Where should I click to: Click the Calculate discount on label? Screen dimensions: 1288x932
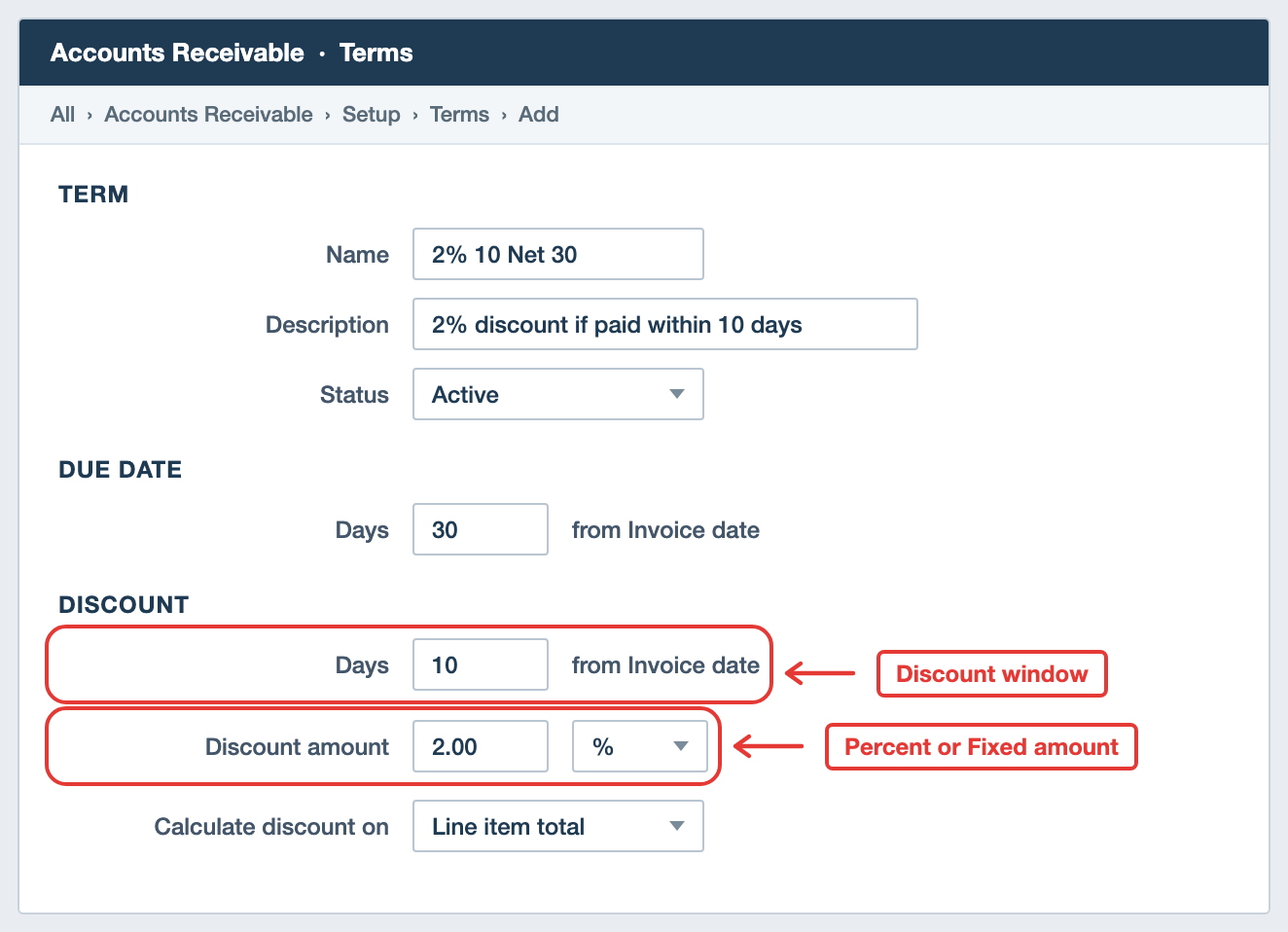(271, 827)
